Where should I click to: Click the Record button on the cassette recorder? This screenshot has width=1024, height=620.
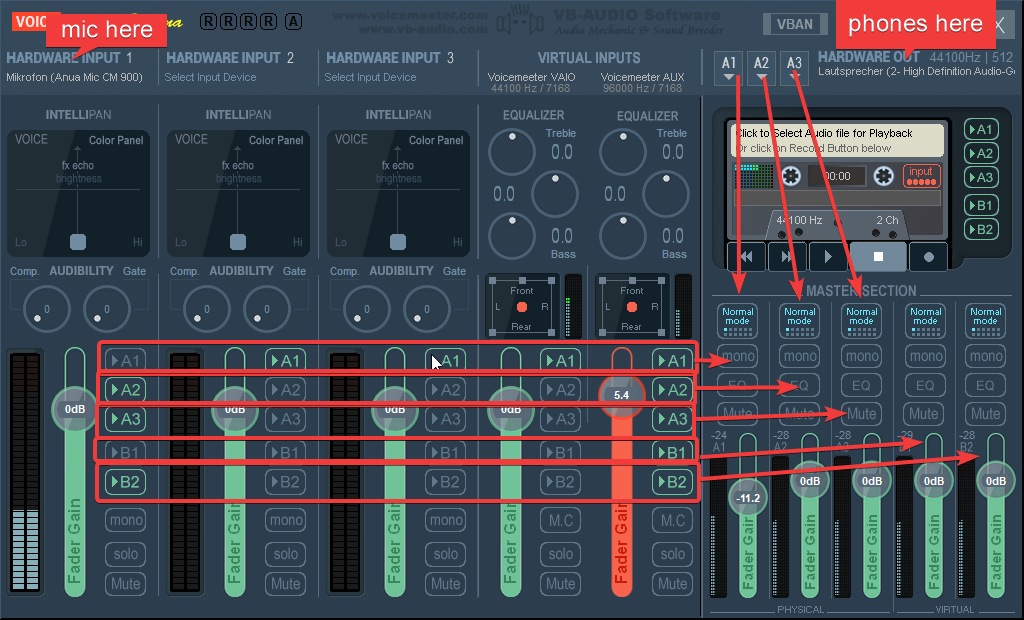(928, 256)
